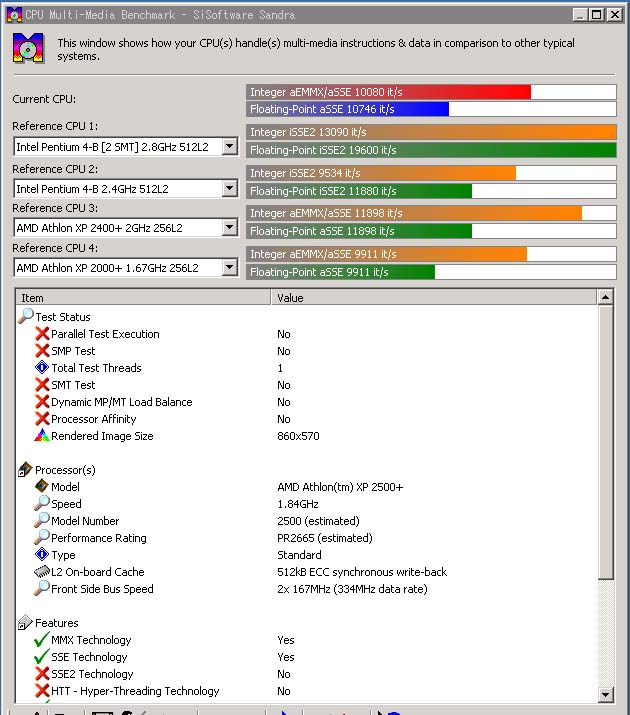Click the Sandra multi-media benchmark module icon
The height and width of the screenshot is (715, 630).
(28, 48)
